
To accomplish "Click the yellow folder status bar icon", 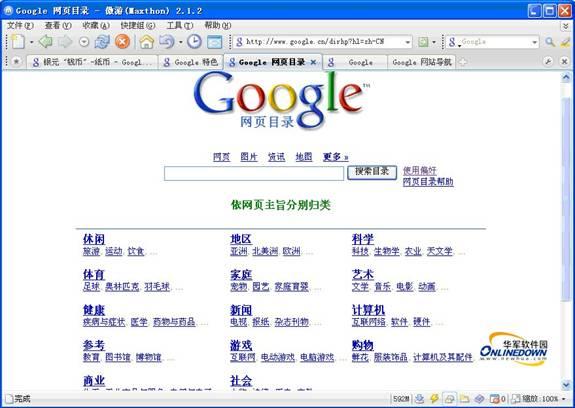I will pos(465,399).
